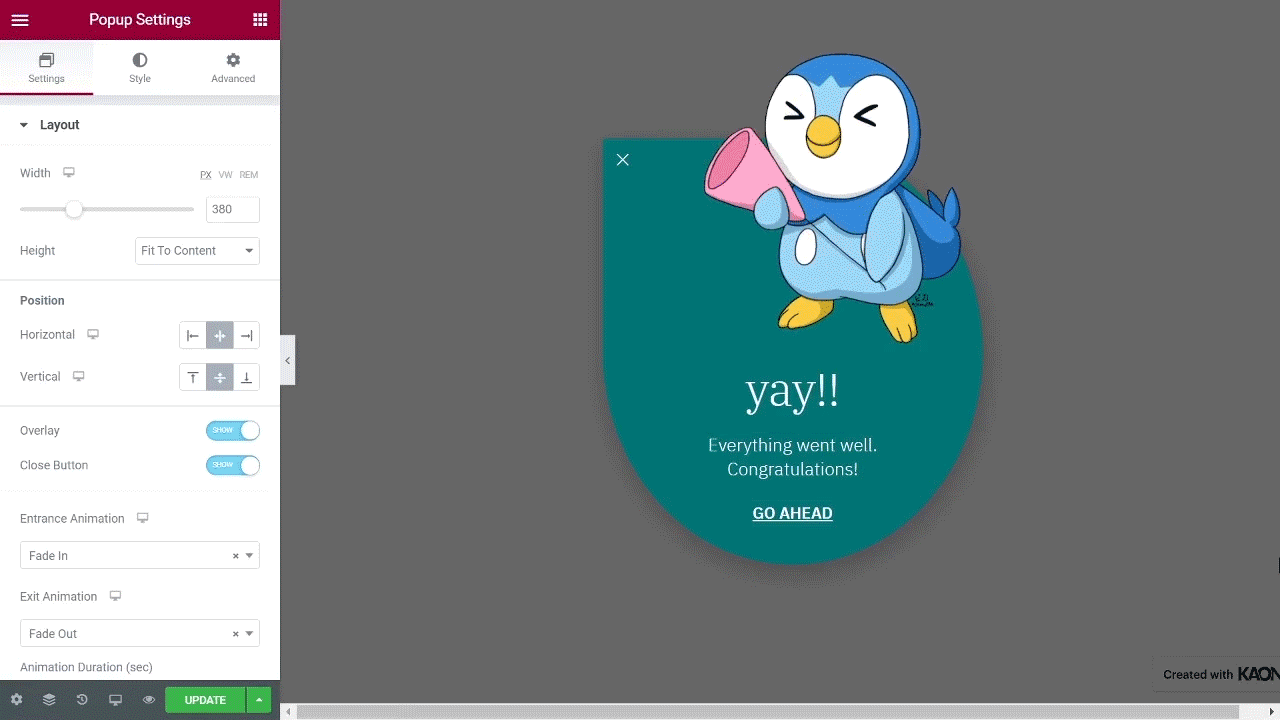
Task: Clear the Fade In entrance animation
Action: point(236,556)
